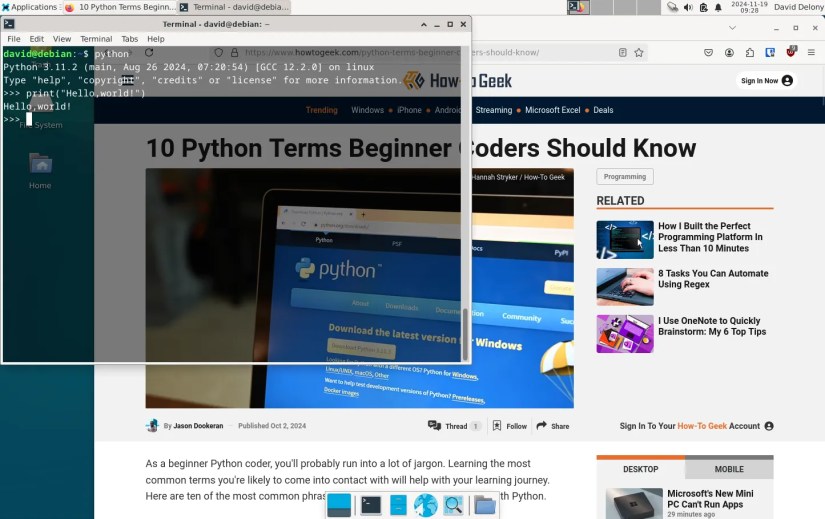
Task: Click the Programming tag button
Action: 625,176
